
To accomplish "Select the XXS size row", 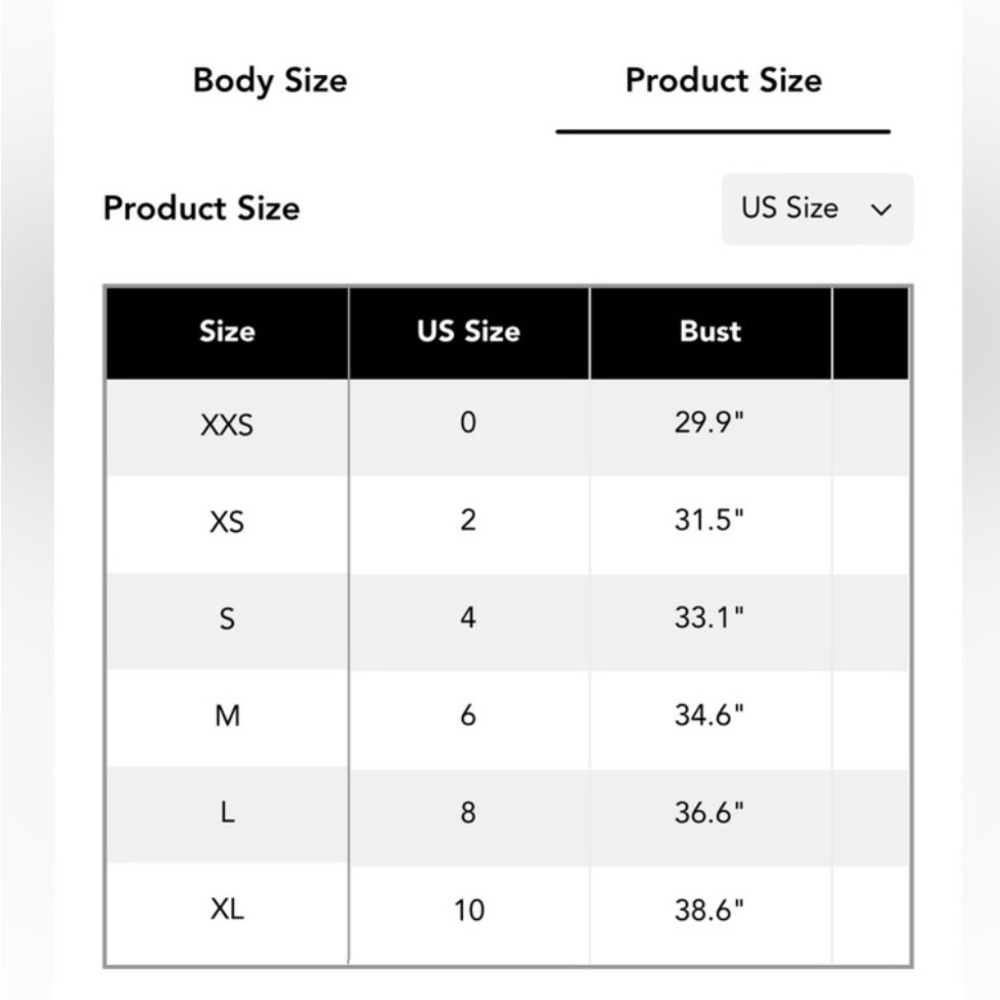I will [x=508, y=426].
